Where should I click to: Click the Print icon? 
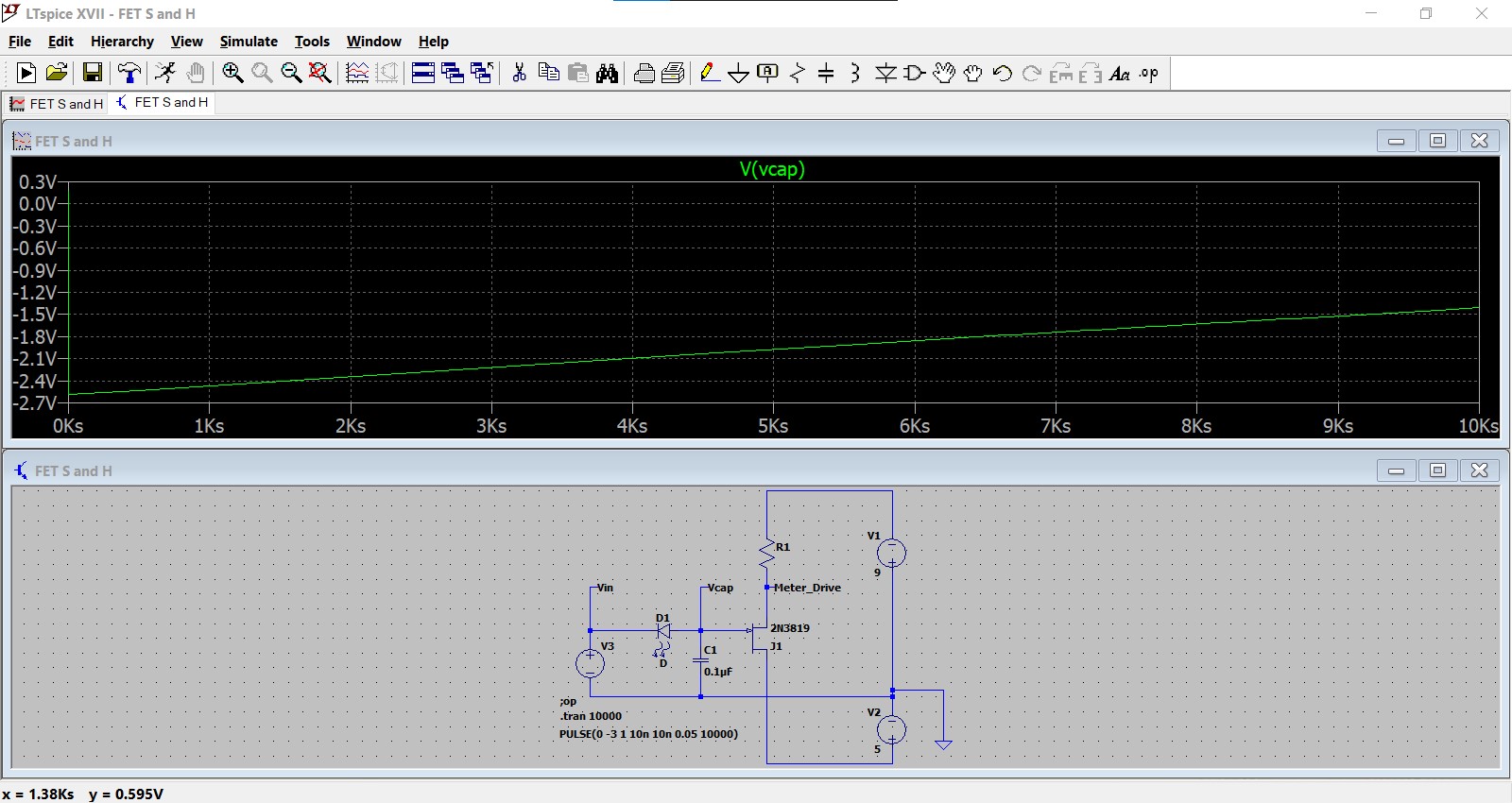(x=644, y=73)
